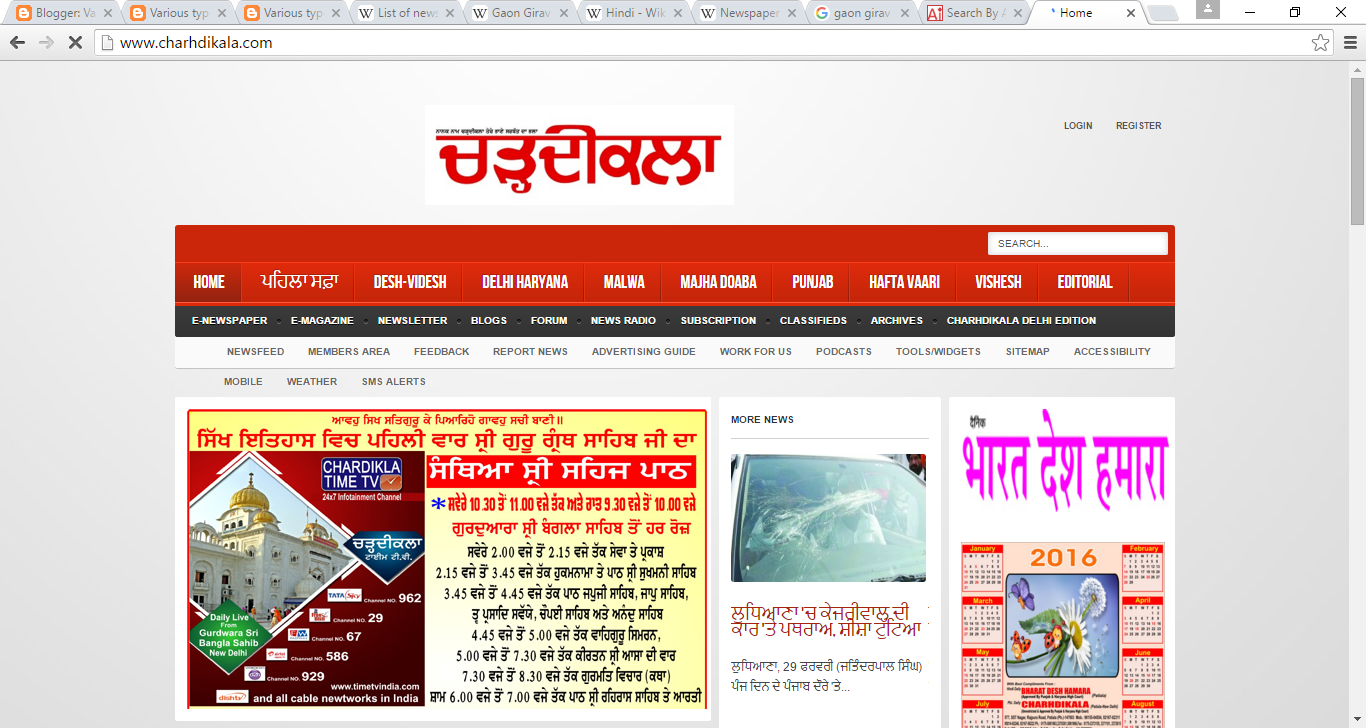Close the Newspaper Wikipedia tab
The image size is (1366, 728).
point(794,14)
